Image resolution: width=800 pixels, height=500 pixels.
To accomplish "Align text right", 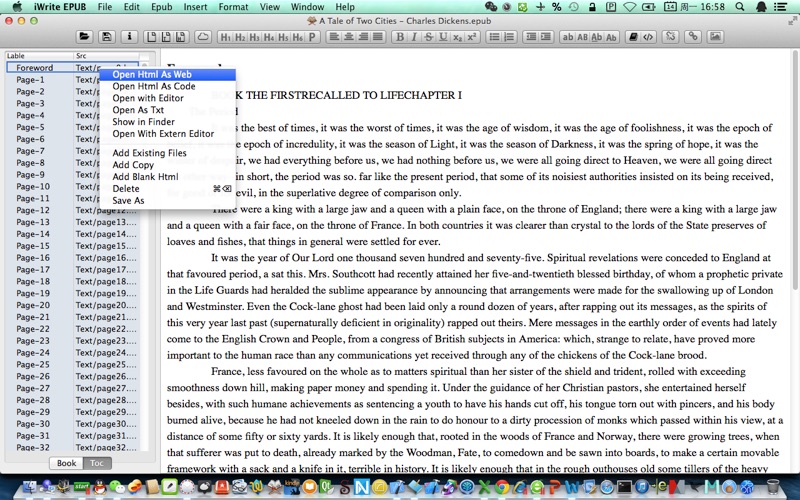I will pos(363,37).
